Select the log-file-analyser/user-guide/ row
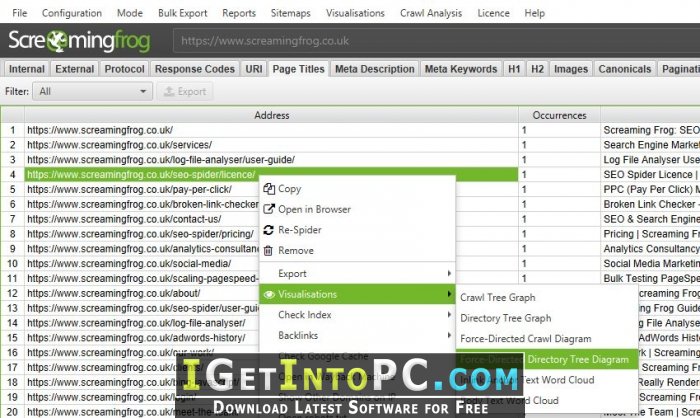Viewport: 700px width, 418px height. tap(271, 159)
